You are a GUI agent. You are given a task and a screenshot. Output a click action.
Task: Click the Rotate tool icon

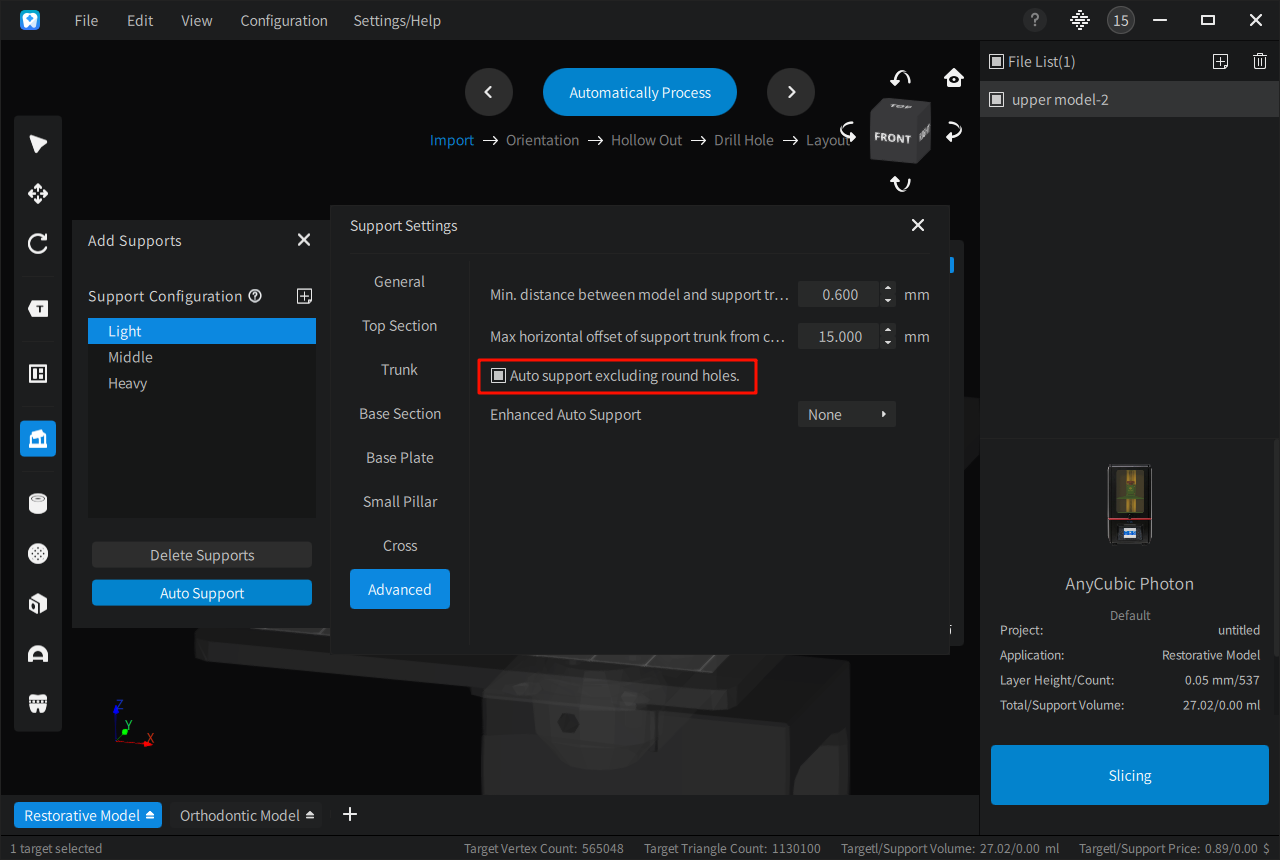coord(38,243)
